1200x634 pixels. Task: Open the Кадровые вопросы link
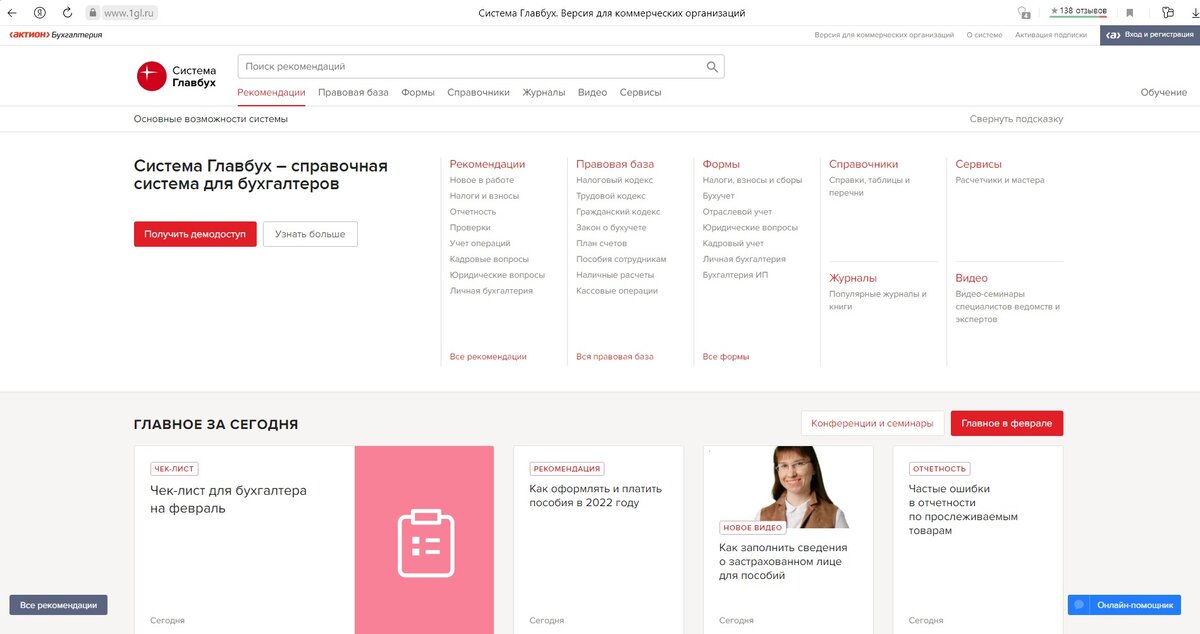pos(489,259)
